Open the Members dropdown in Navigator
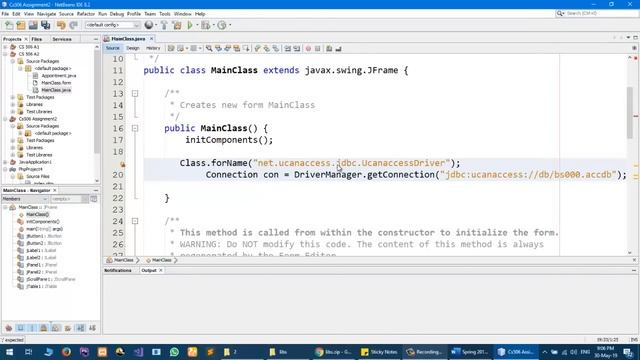 (x=25, y=199)
